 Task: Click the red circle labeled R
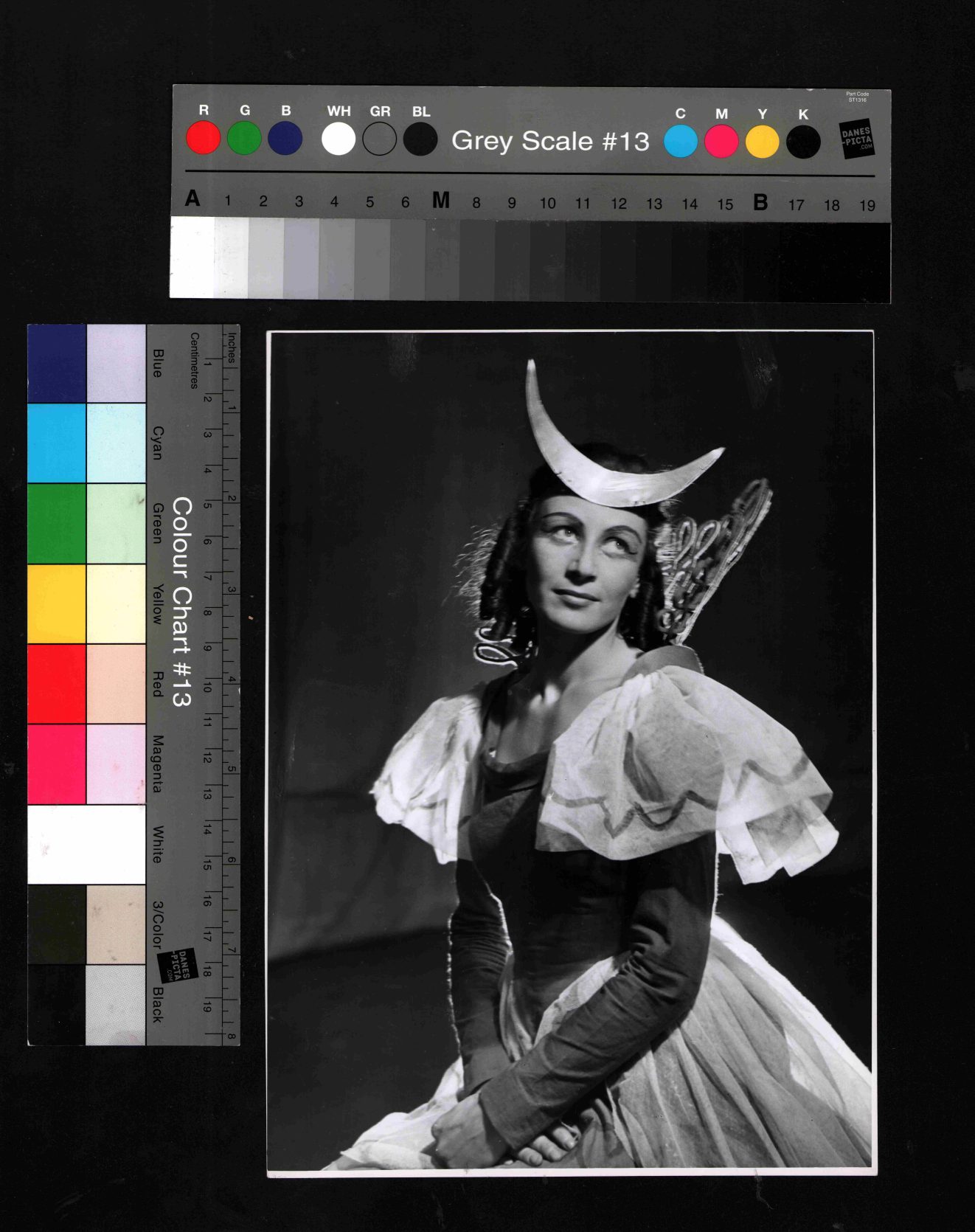203,139
